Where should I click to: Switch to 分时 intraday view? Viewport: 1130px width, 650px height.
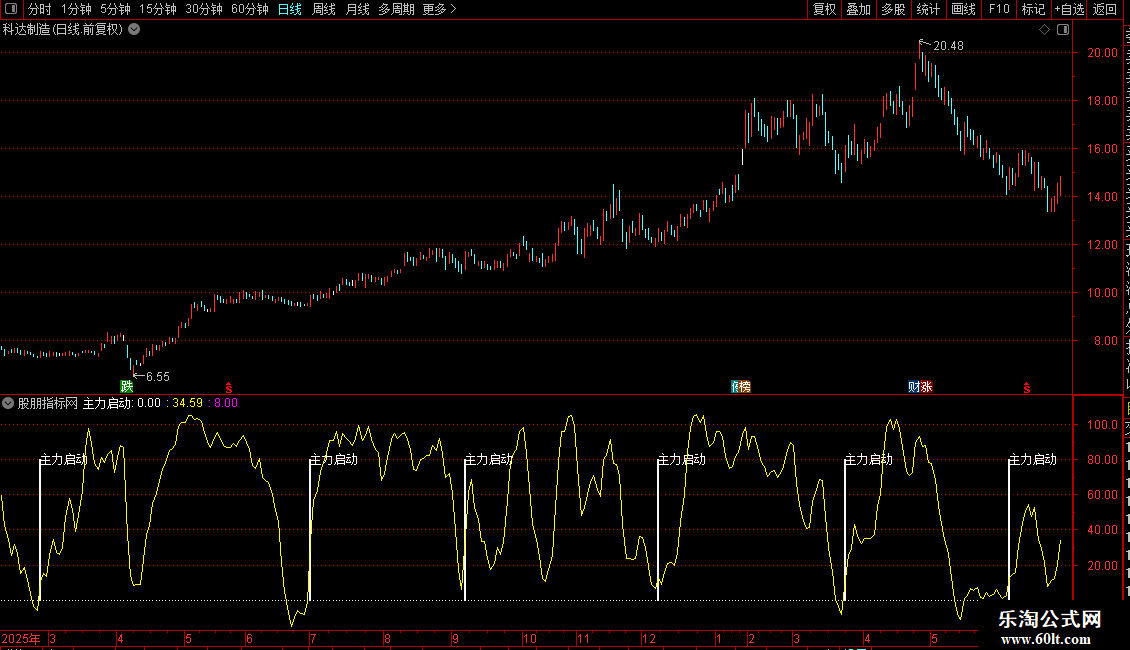point(40,9)
